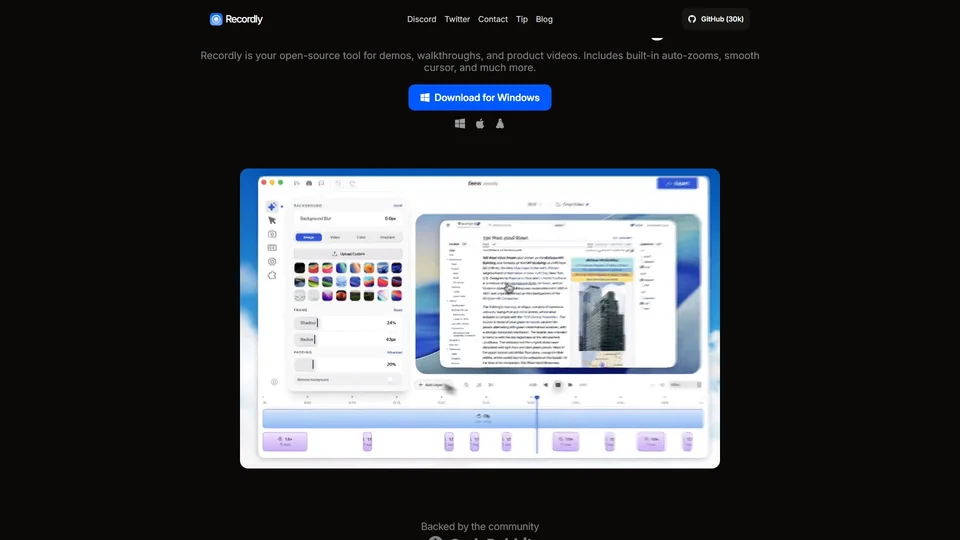Select the Video tab in background panel

(x=335, y=237)
